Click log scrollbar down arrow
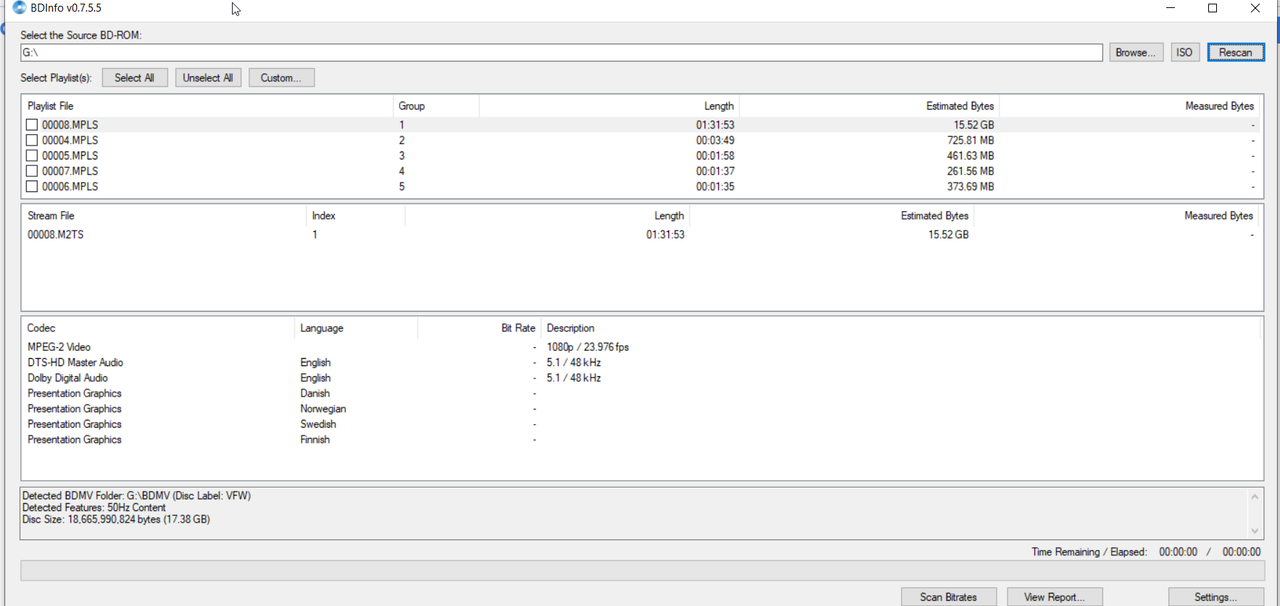 pyautogui.click(x=1254, y=531)
